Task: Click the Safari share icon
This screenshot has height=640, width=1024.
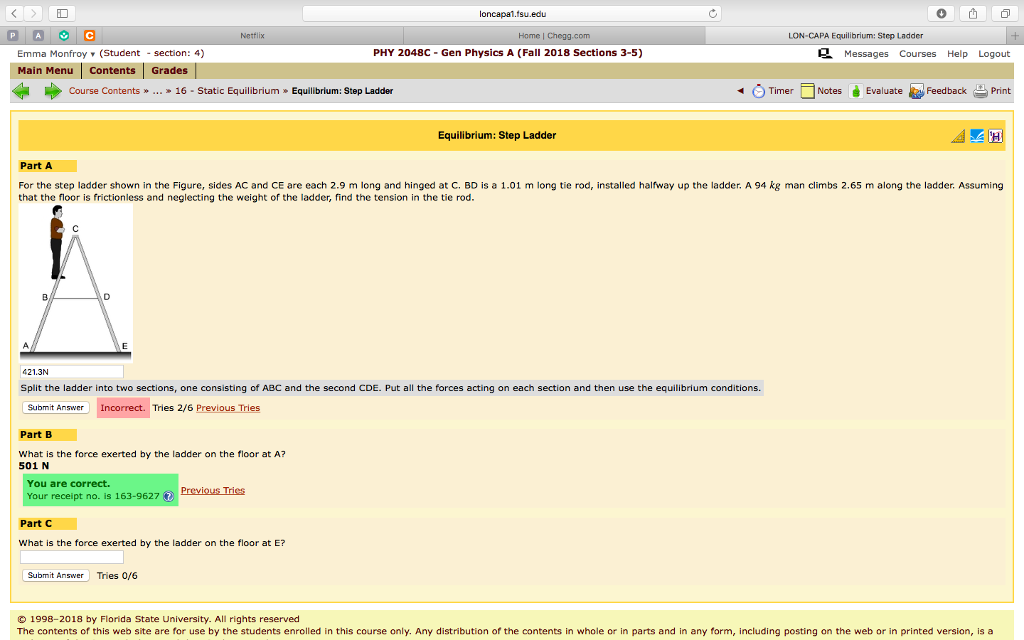Action: [x=973, y=13]
